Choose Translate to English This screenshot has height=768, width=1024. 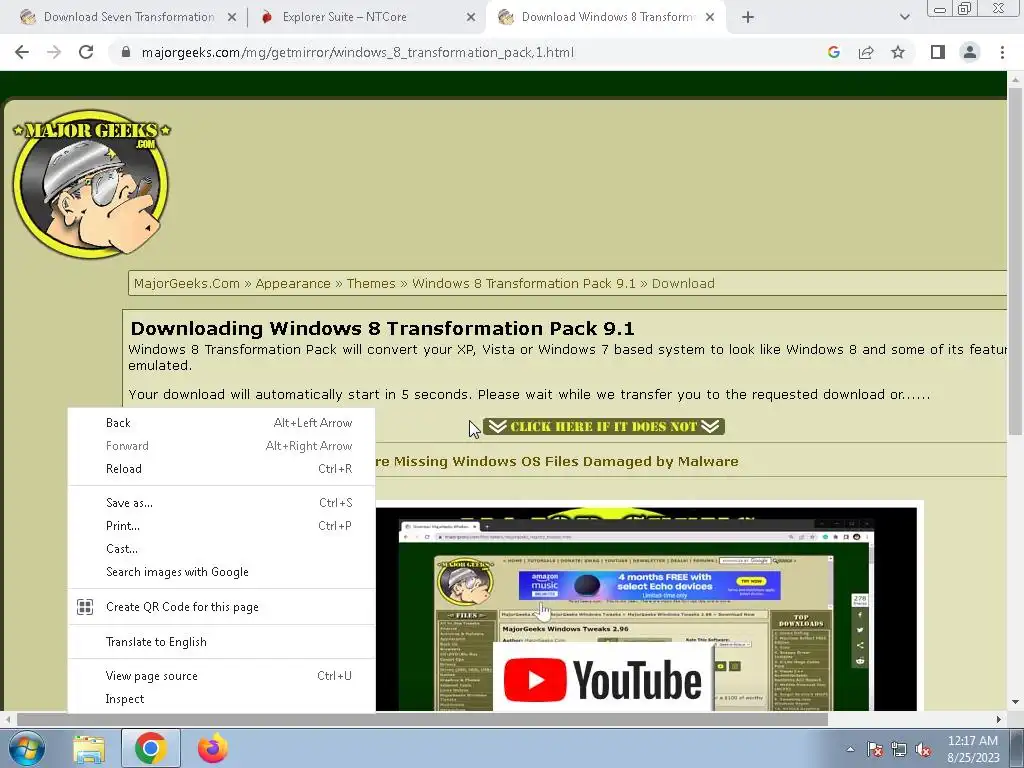(x=221, y=642)
